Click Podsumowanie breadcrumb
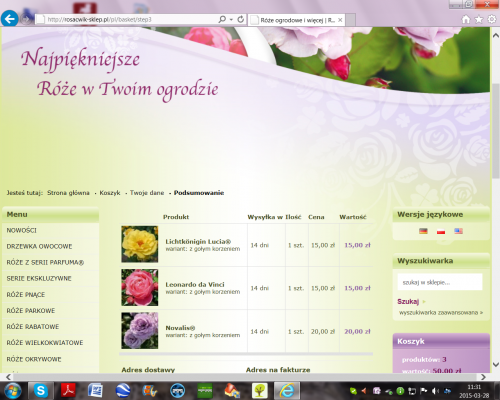Image resolution: width=500 pixels, height=400 pixels. pyautogui.click(x=199, y=193)
